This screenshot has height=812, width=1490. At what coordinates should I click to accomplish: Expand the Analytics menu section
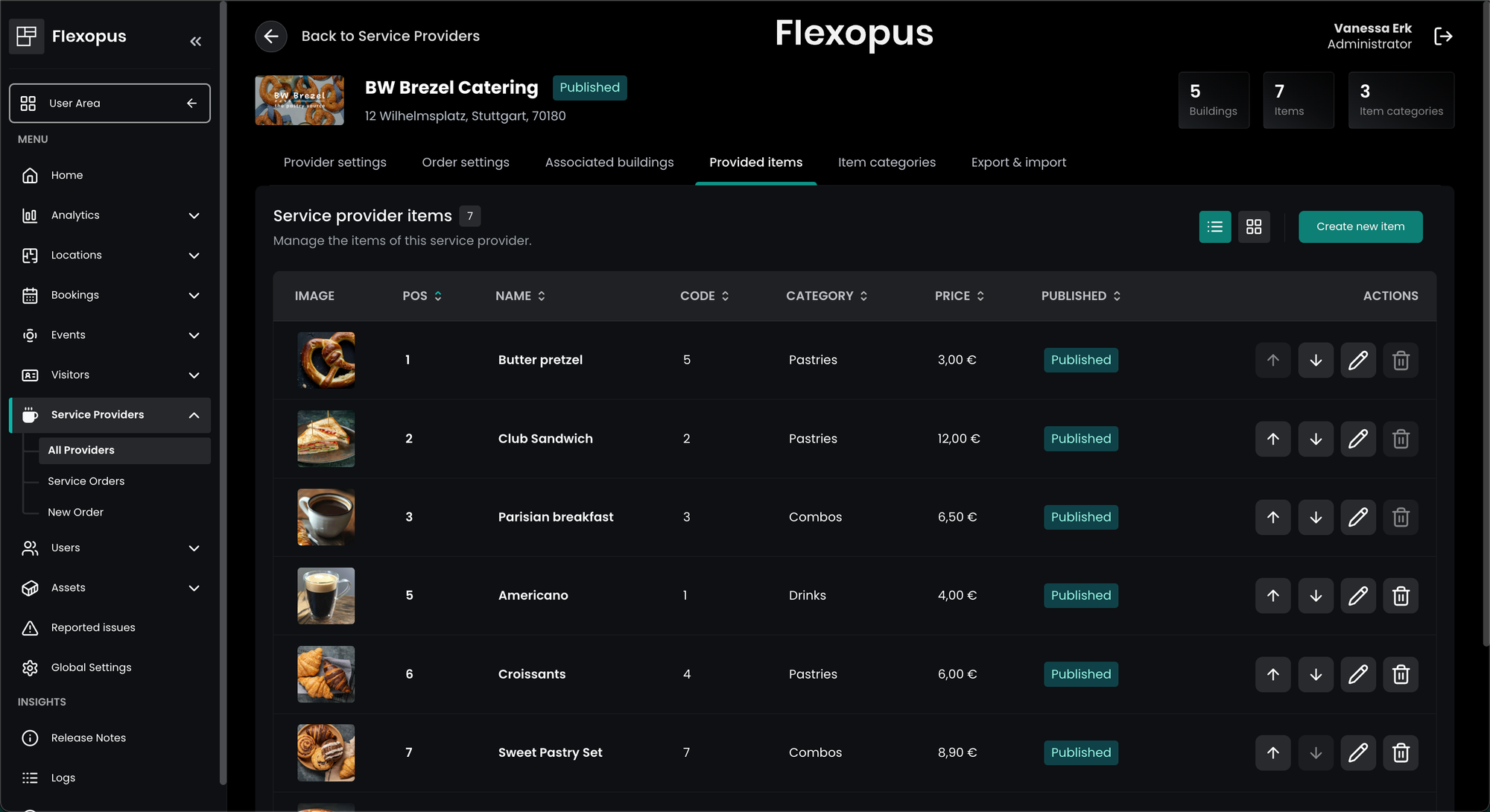click(x=194, y=215)
